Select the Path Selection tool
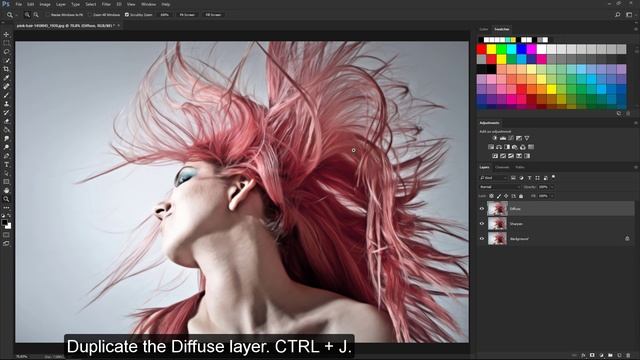The height and width of the screenshot is (360, 640). coord(6,173)
